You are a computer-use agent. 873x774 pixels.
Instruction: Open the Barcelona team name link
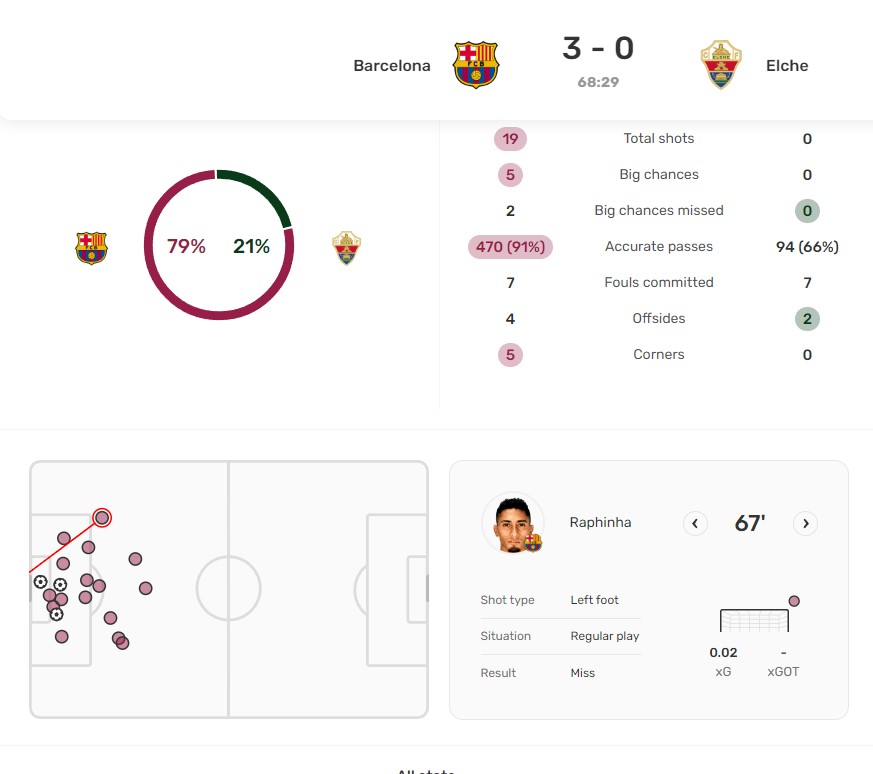pos(392,66)
